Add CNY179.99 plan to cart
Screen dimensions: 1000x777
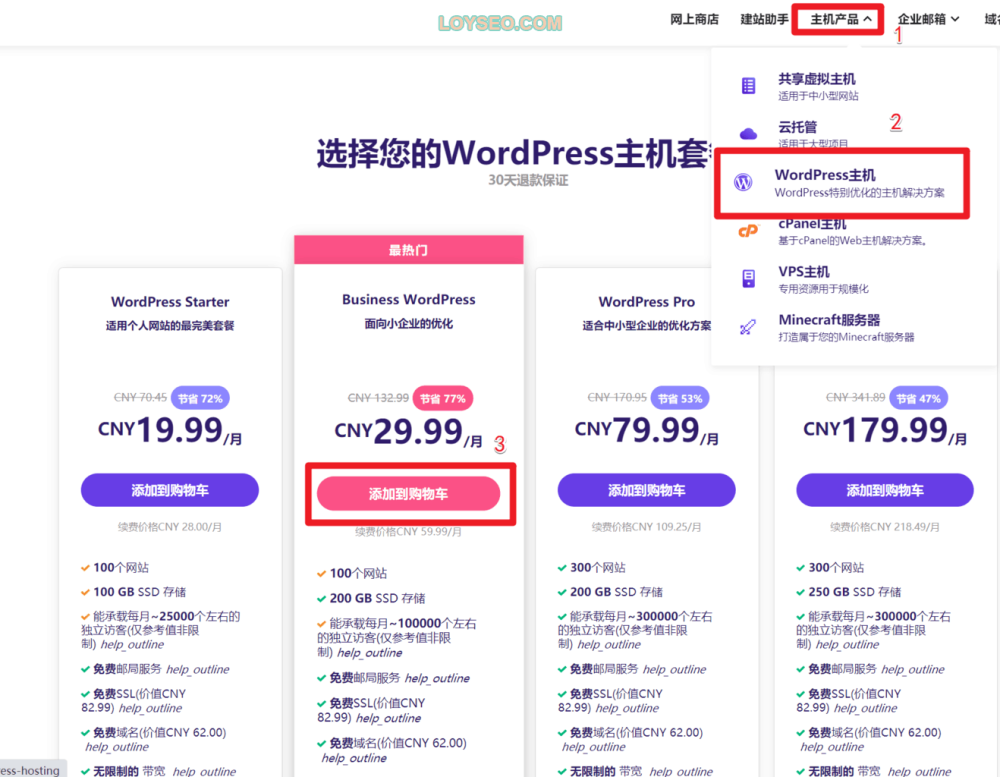pyautogui.click(x=885, y=490)
